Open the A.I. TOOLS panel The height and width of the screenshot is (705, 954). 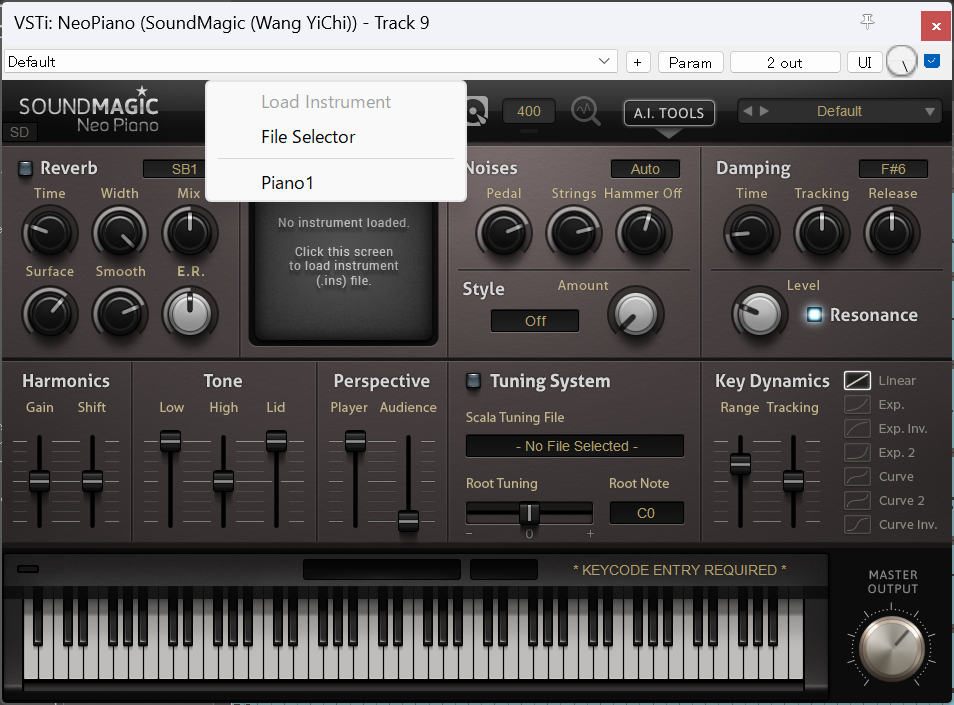pyautogui.click(x=669, y=113)
